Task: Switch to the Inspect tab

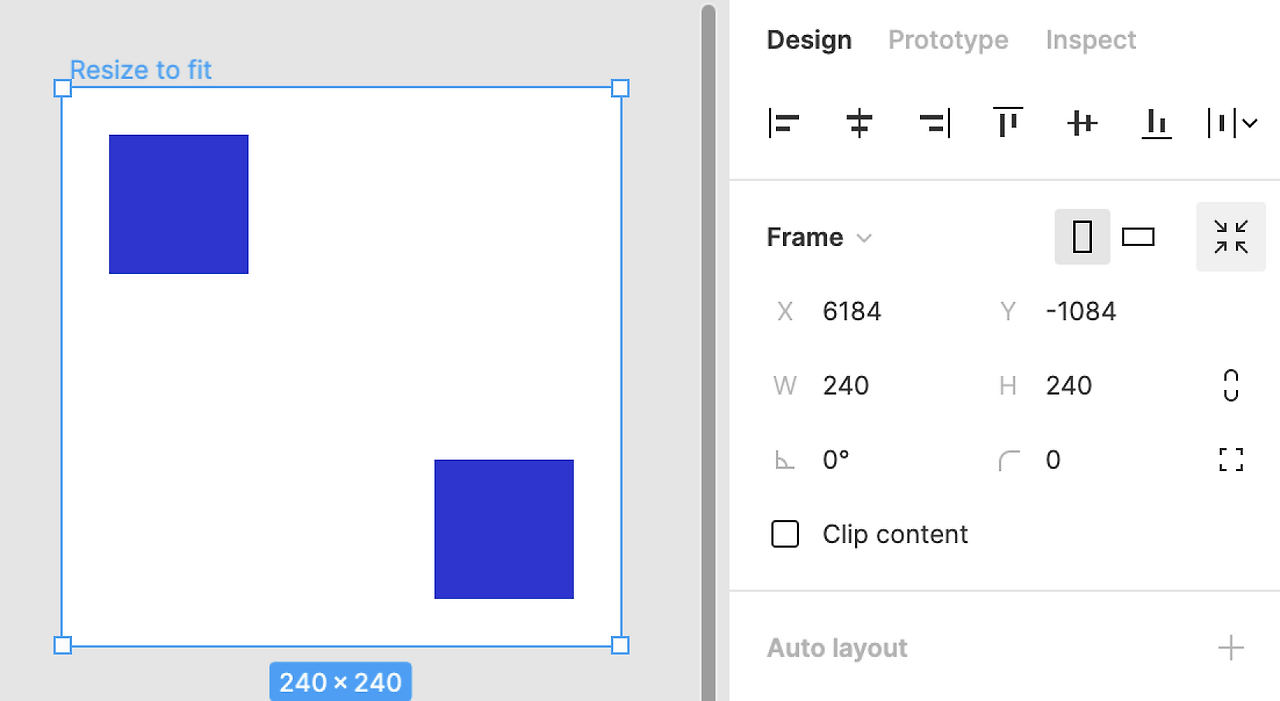Action: [1091, 40]
